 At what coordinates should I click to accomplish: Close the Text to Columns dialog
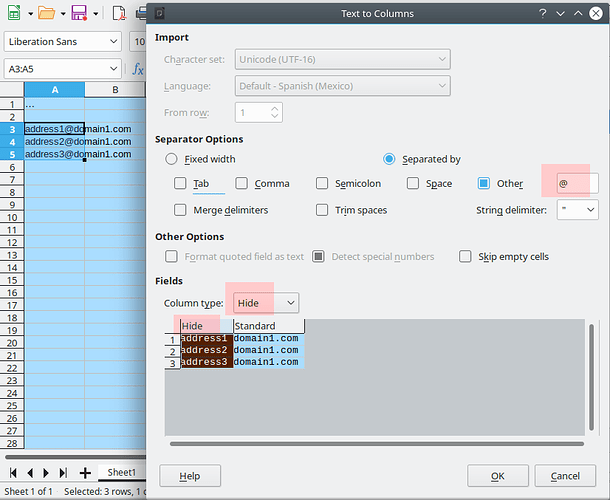pyautogui.click(x=596, y=14)
